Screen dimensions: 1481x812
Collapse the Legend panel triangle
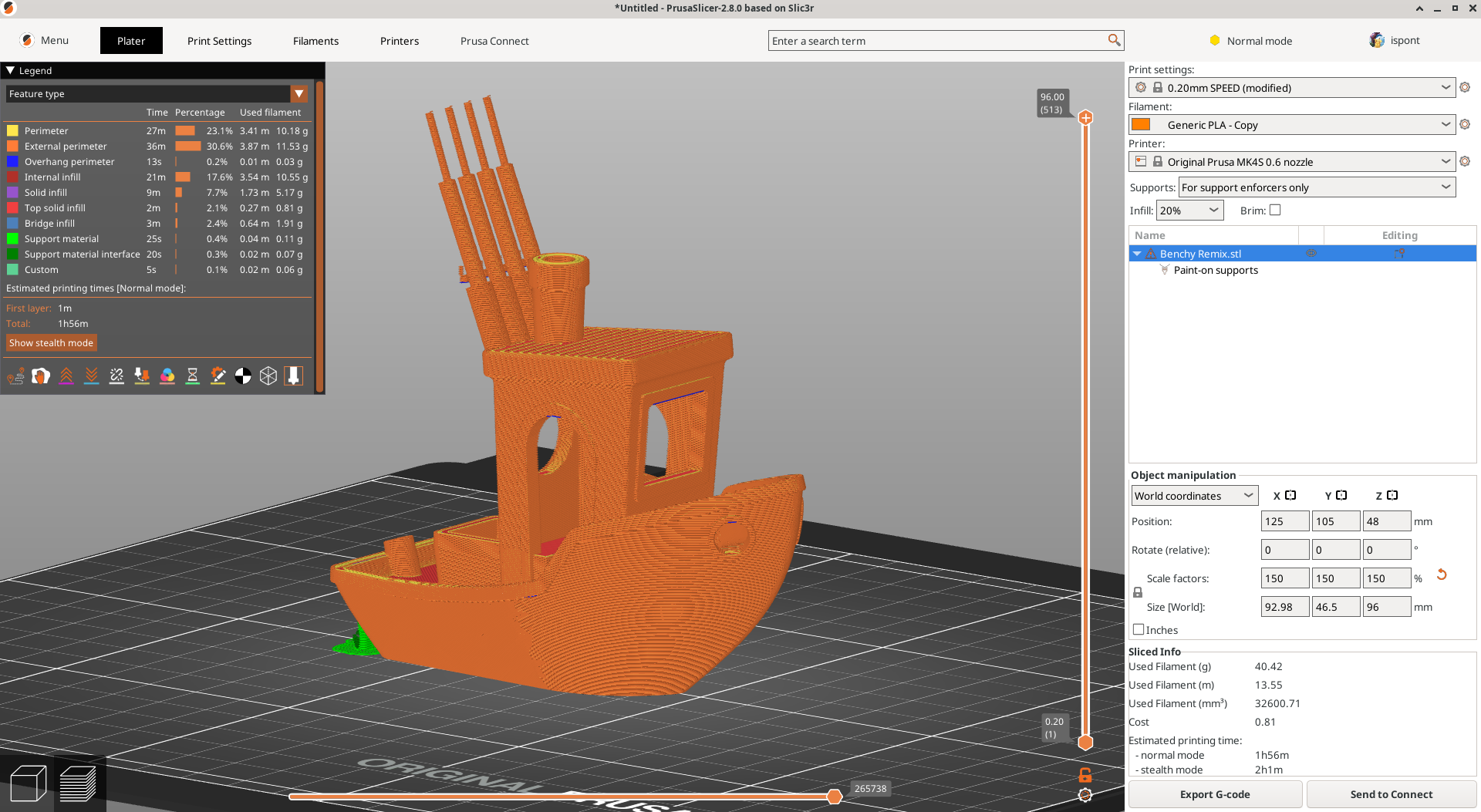coord(11,70)
